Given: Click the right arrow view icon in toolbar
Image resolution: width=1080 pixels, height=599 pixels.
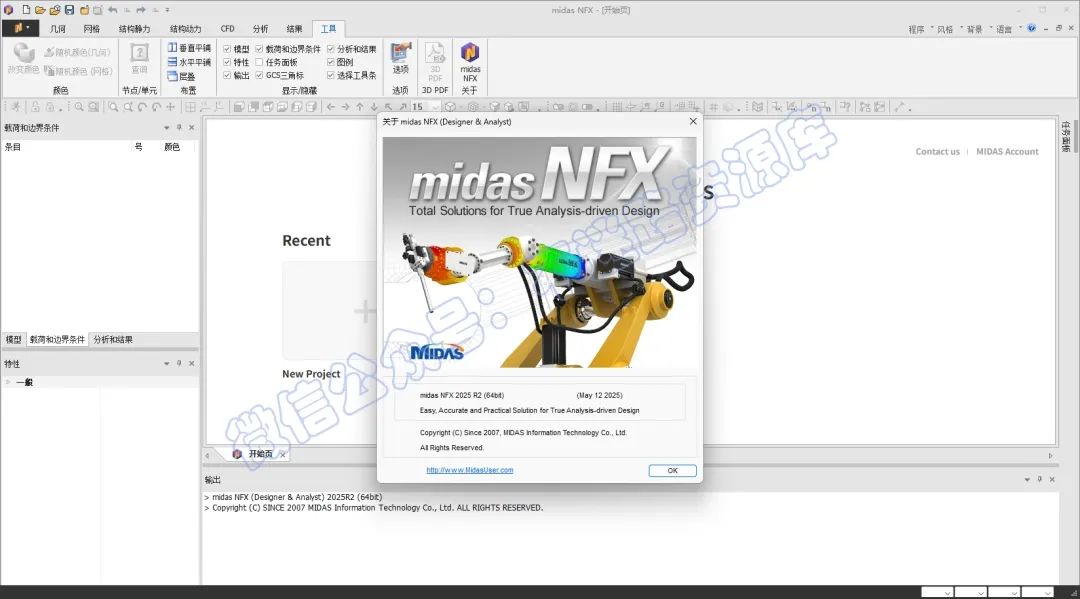Looking at the screenshot, I should (345, 107).
